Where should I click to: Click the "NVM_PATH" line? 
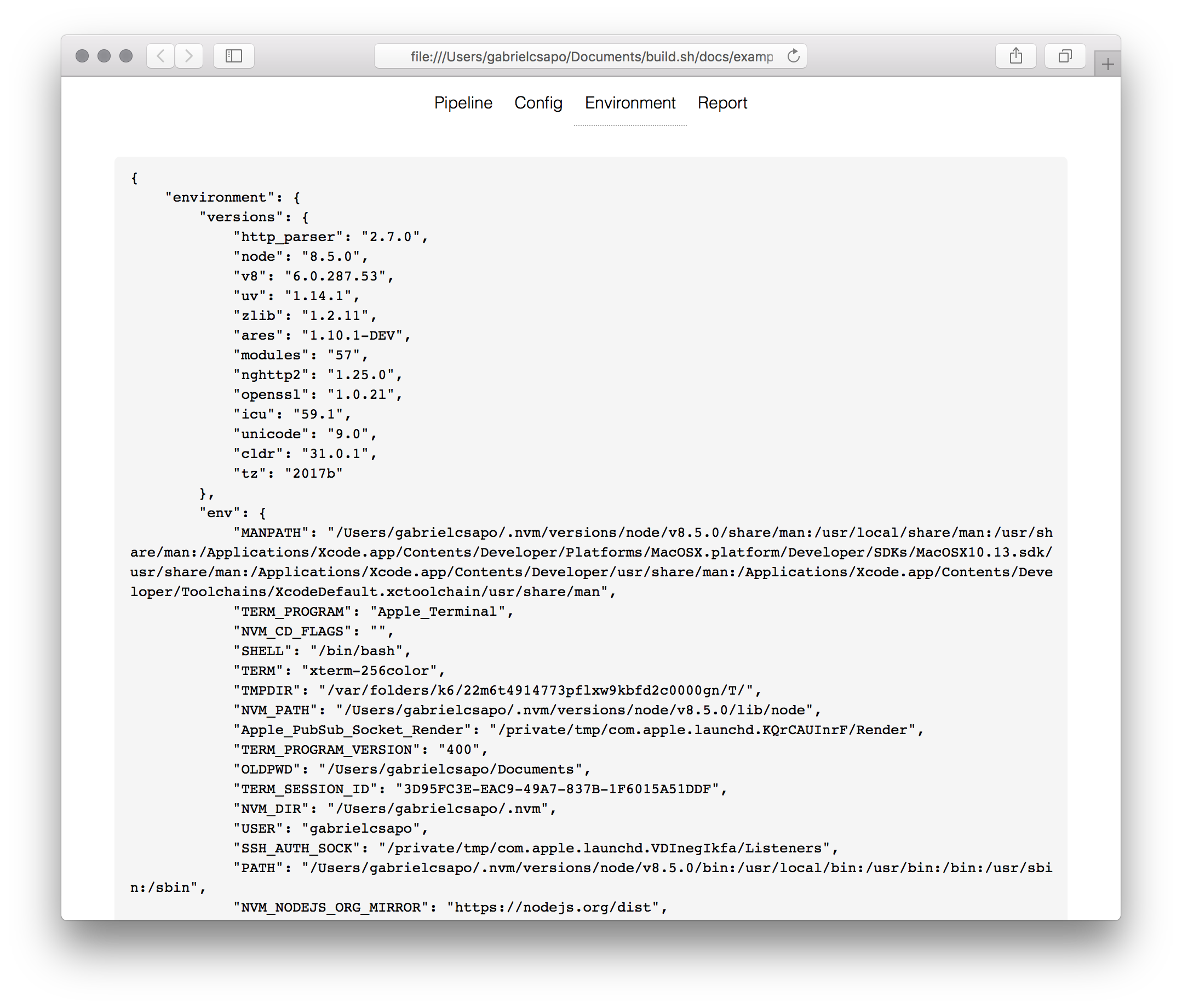tap(526, 710)
